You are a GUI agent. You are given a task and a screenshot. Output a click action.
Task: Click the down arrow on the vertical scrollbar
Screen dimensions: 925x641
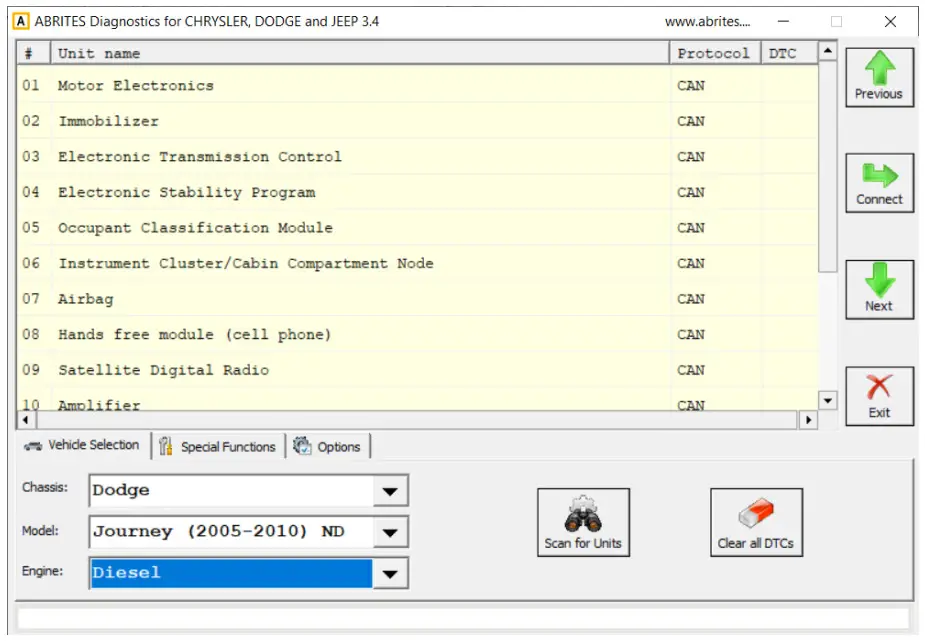coord(828,399)
